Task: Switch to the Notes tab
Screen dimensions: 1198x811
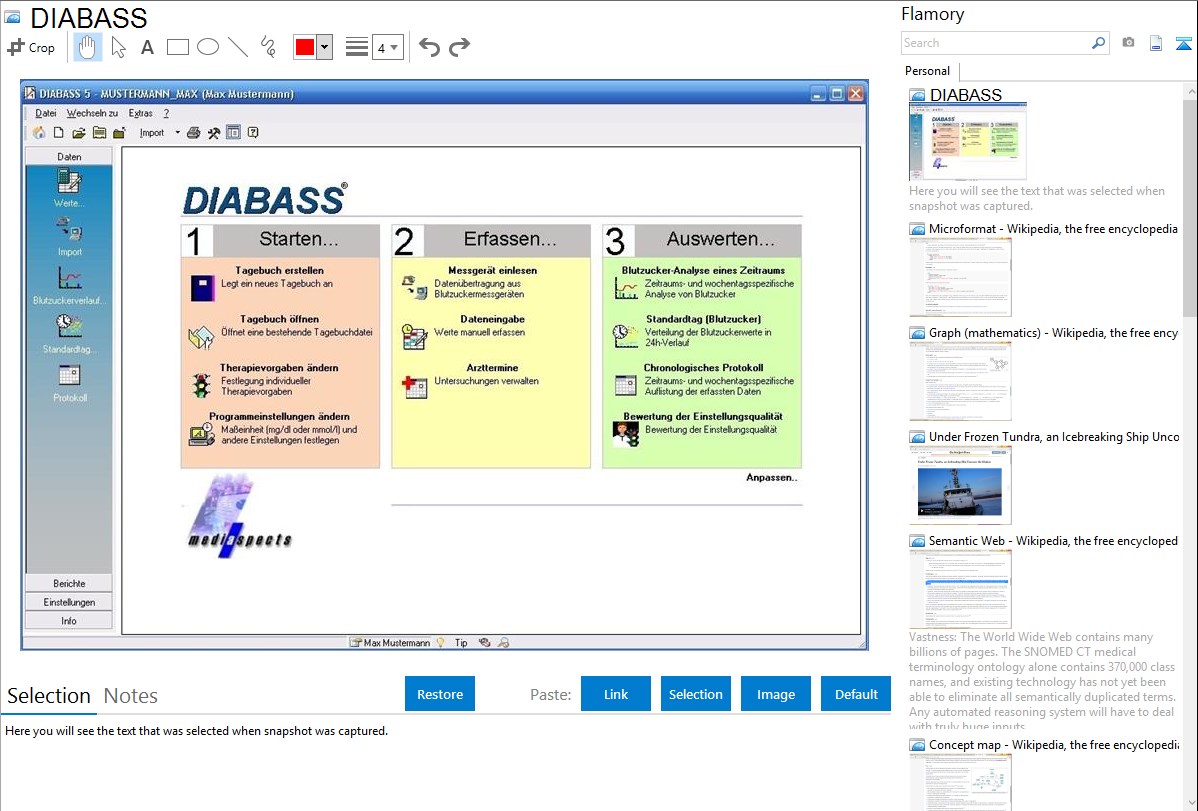Action: [131, 696]
